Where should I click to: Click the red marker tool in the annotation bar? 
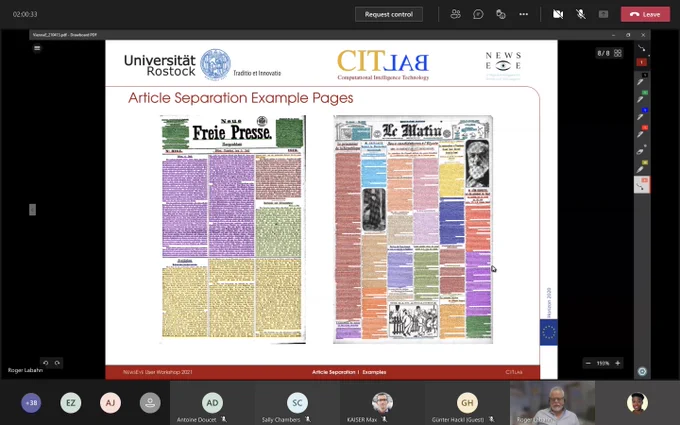coord(642,62)
